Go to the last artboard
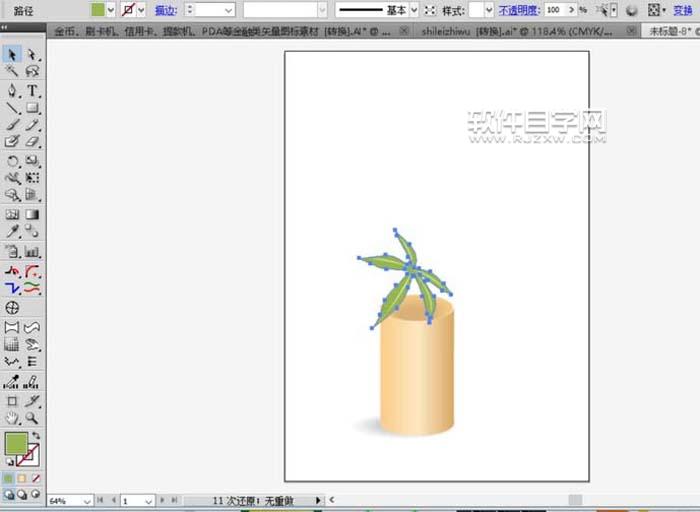This screenshot has height=512, width=700. [x=175, y=500]
